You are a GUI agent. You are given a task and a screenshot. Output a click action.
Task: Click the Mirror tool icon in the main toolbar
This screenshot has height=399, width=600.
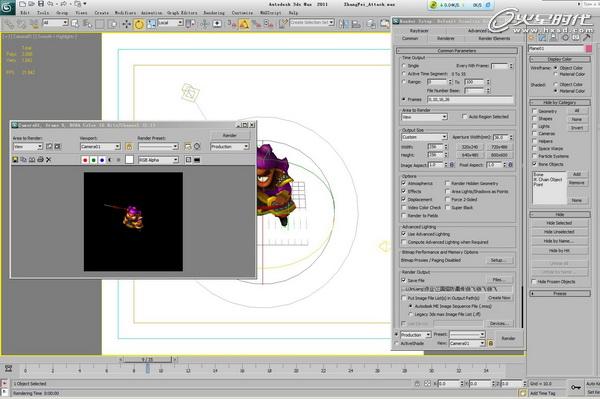tap(343, 24)
